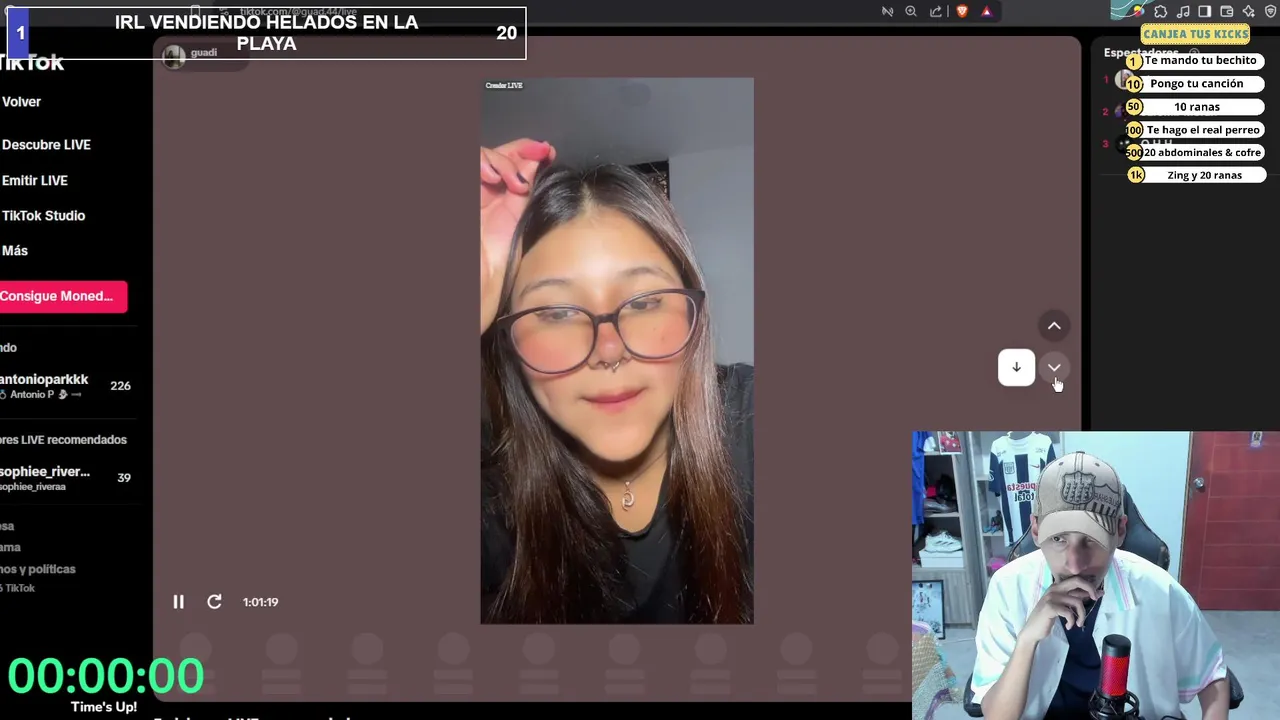Reload the LIVE stream with refresh icon

point(214,602)
